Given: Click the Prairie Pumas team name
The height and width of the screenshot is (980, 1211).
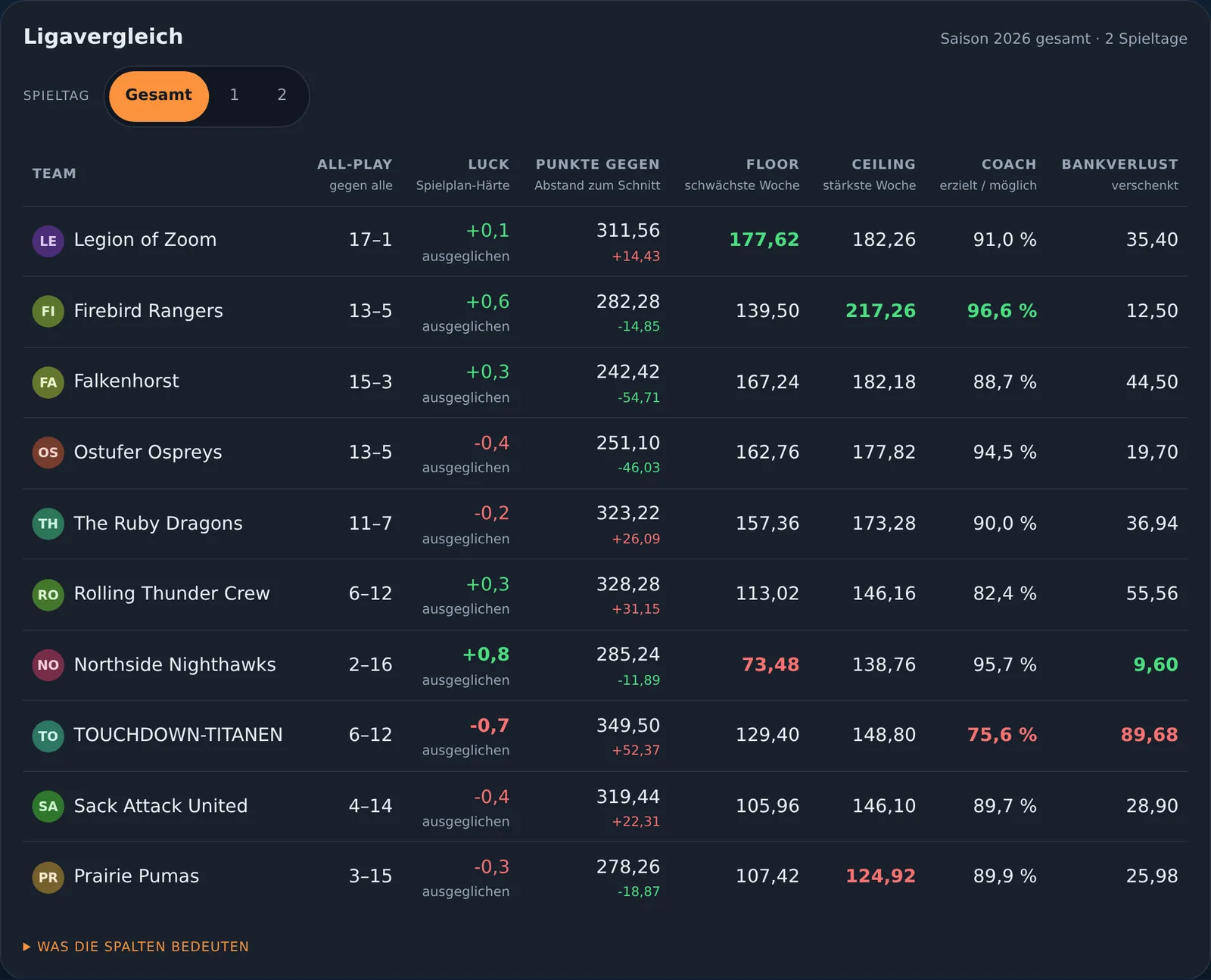Looking at the screenshot, I should tap(136, 876).
